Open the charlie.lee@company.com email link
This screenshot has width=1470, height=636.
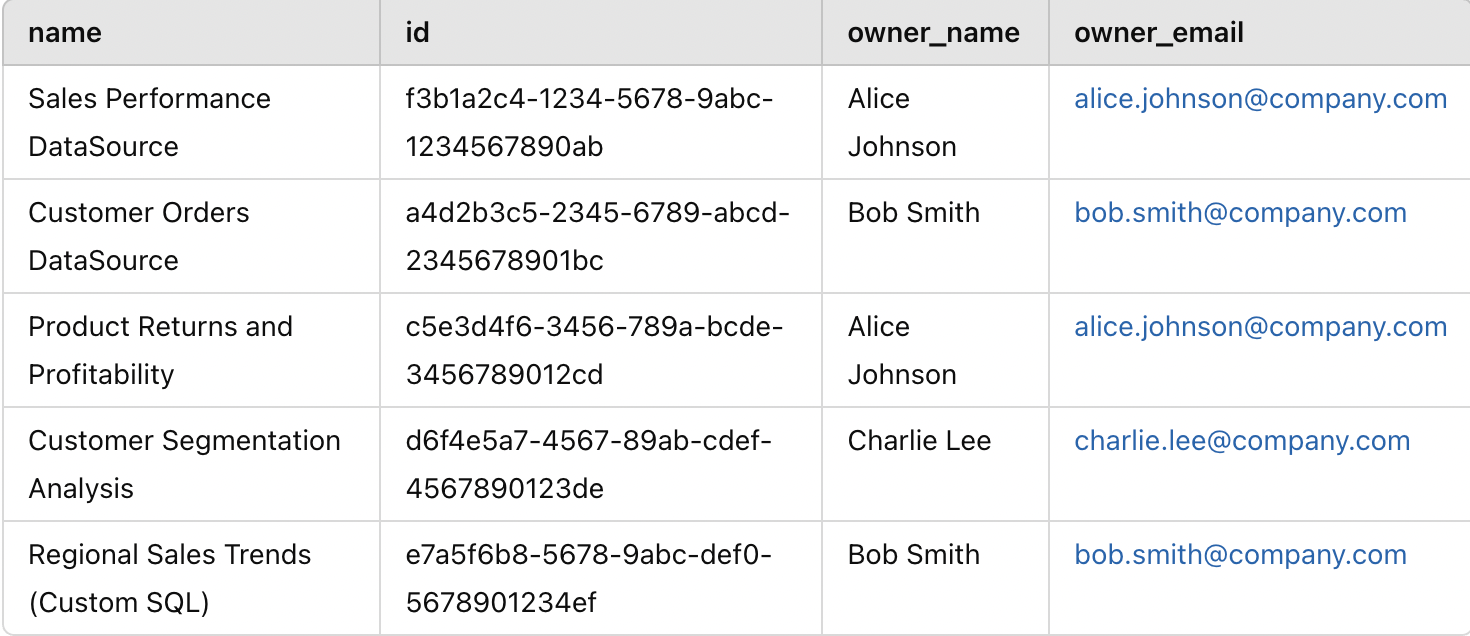[1242, 441]
